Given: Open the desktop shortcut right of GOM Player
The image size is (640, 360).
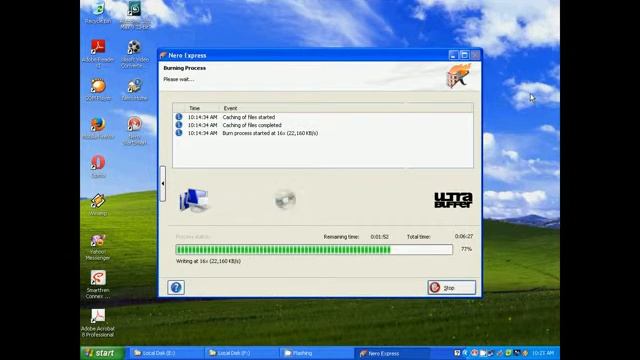Looking at the screenshot, I should (x=135, y=90).
